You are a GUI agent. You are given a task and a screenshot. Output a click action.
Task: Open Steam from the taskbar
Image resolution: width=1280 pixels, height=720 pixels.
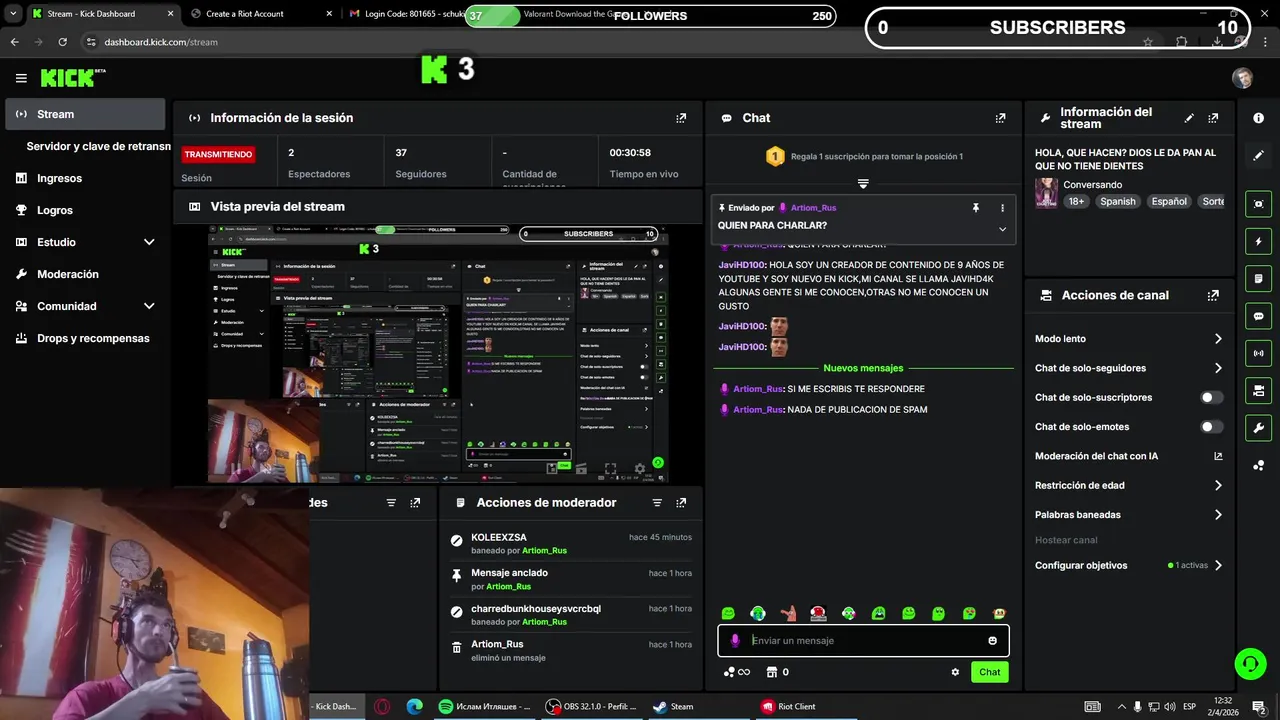point(672,706)
